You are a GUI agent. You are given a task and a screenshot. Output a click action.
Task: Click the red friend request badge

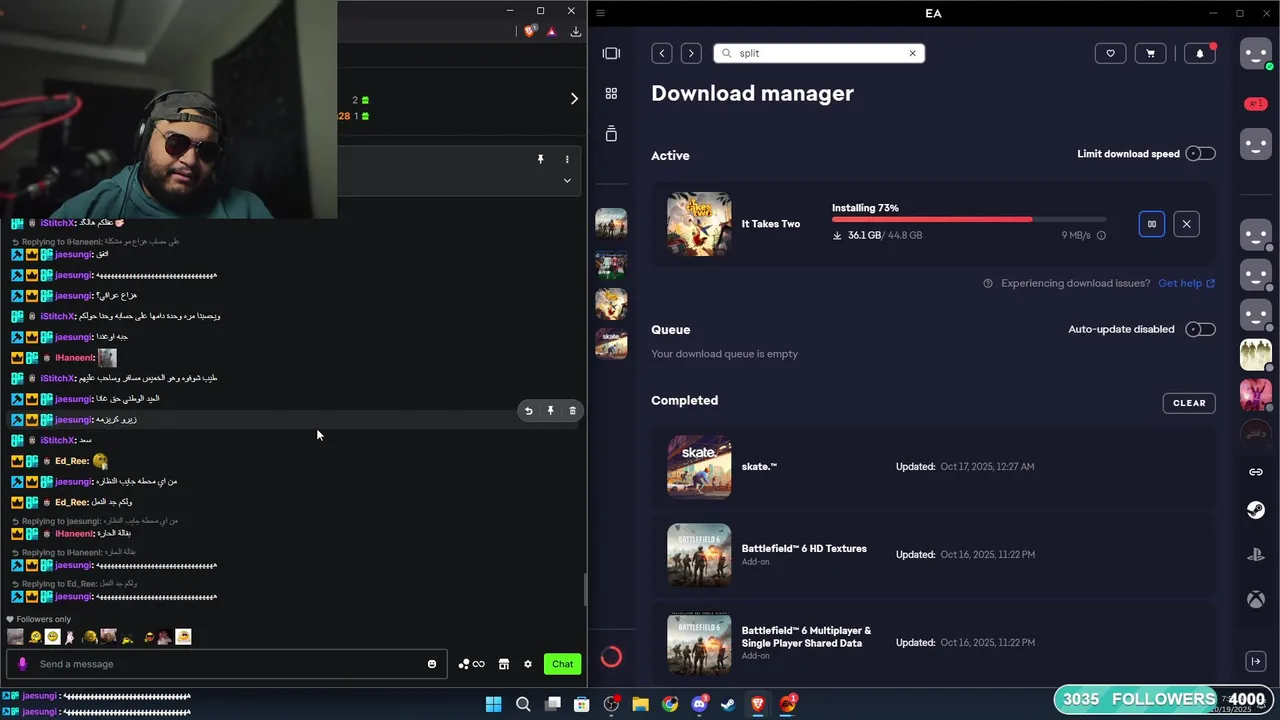coord(1256,104)
